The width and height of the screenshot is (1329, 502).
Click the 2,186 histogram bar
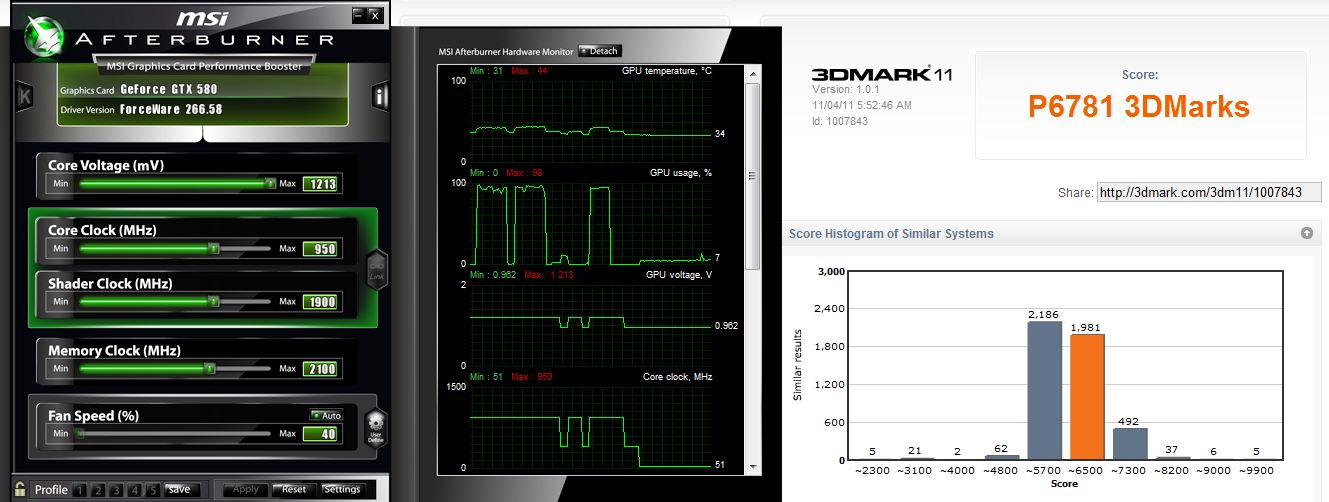coord(1043,391)
